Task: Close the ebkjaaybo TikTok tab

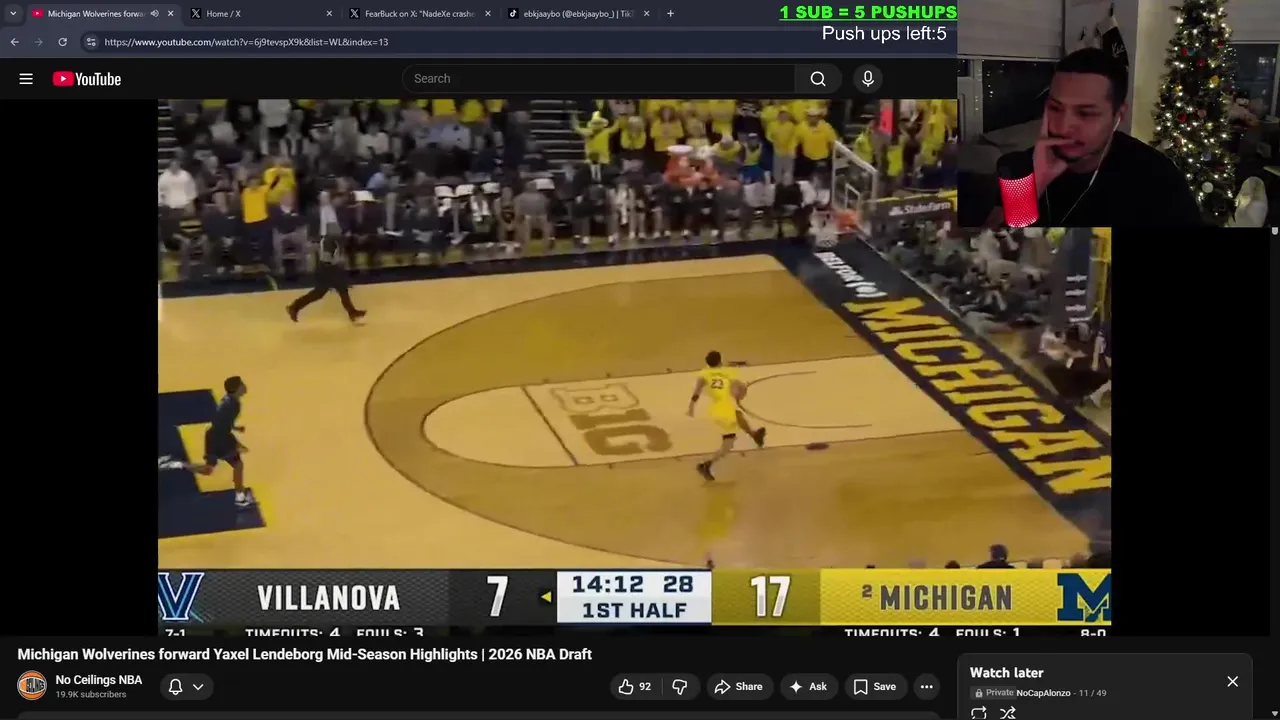Action: (x=646, y=14)
